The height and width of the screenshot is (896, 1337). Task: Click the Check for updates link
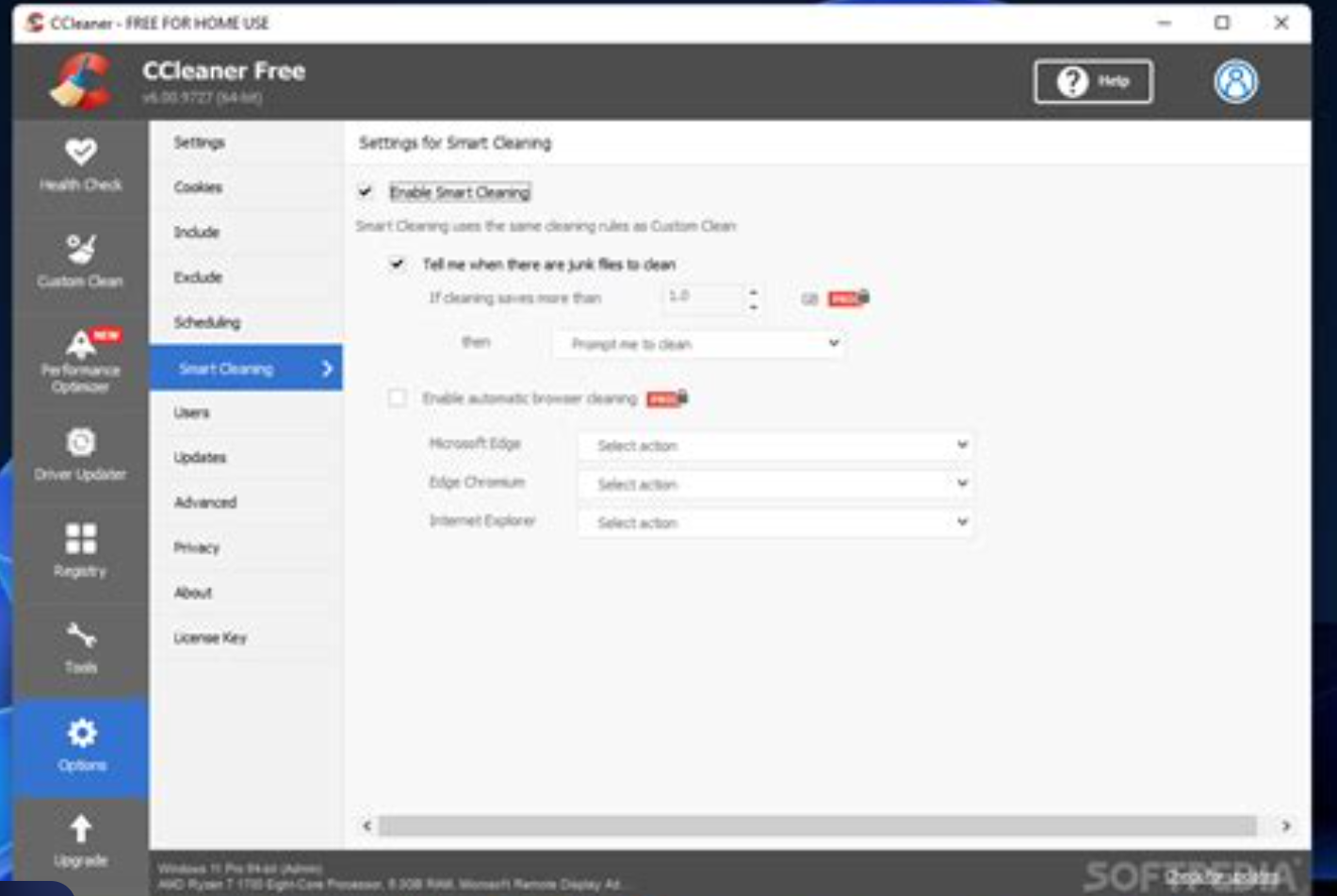pos(1223,876)
